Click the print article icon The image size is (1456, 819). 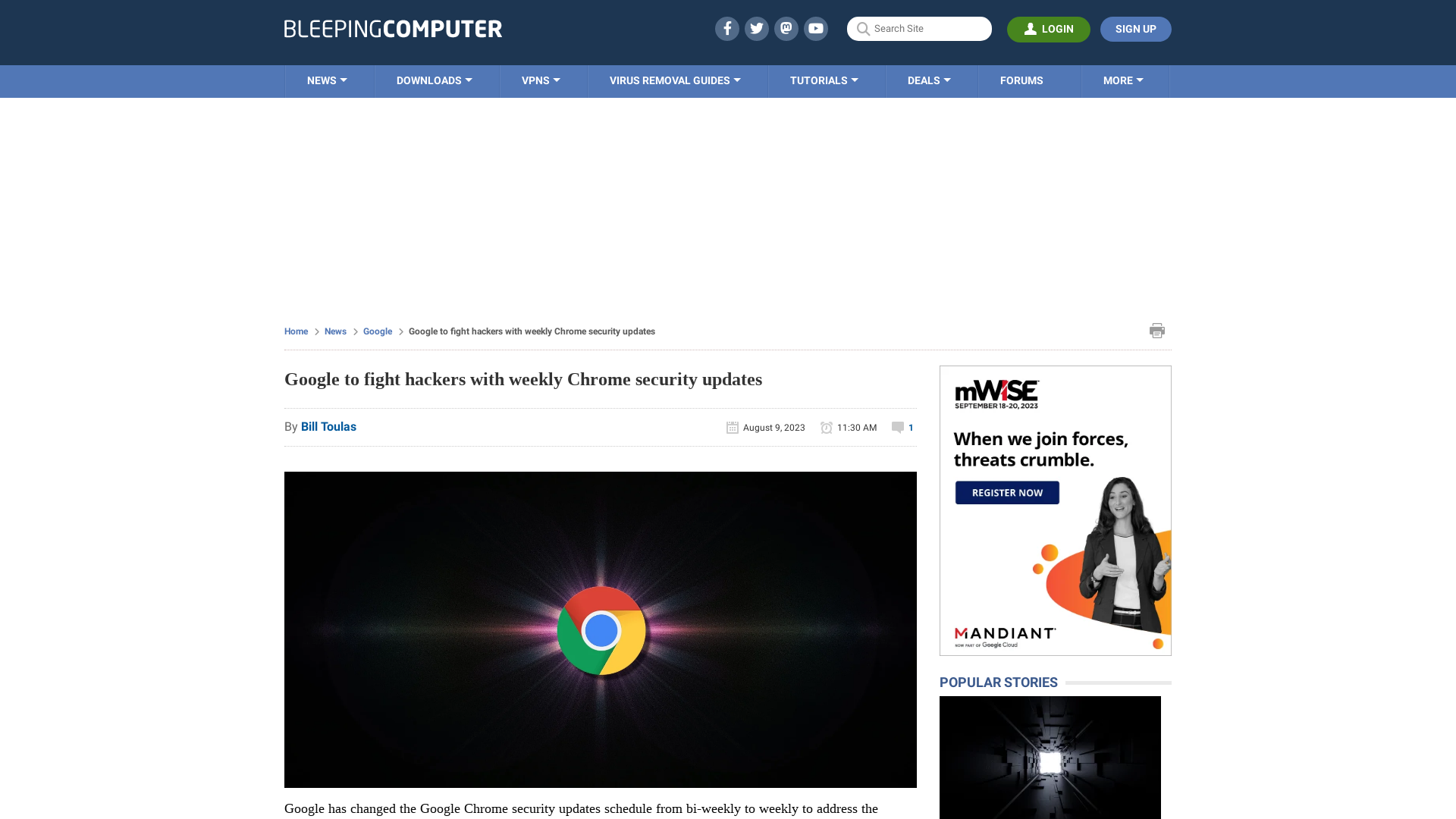tap(1157, 330)
